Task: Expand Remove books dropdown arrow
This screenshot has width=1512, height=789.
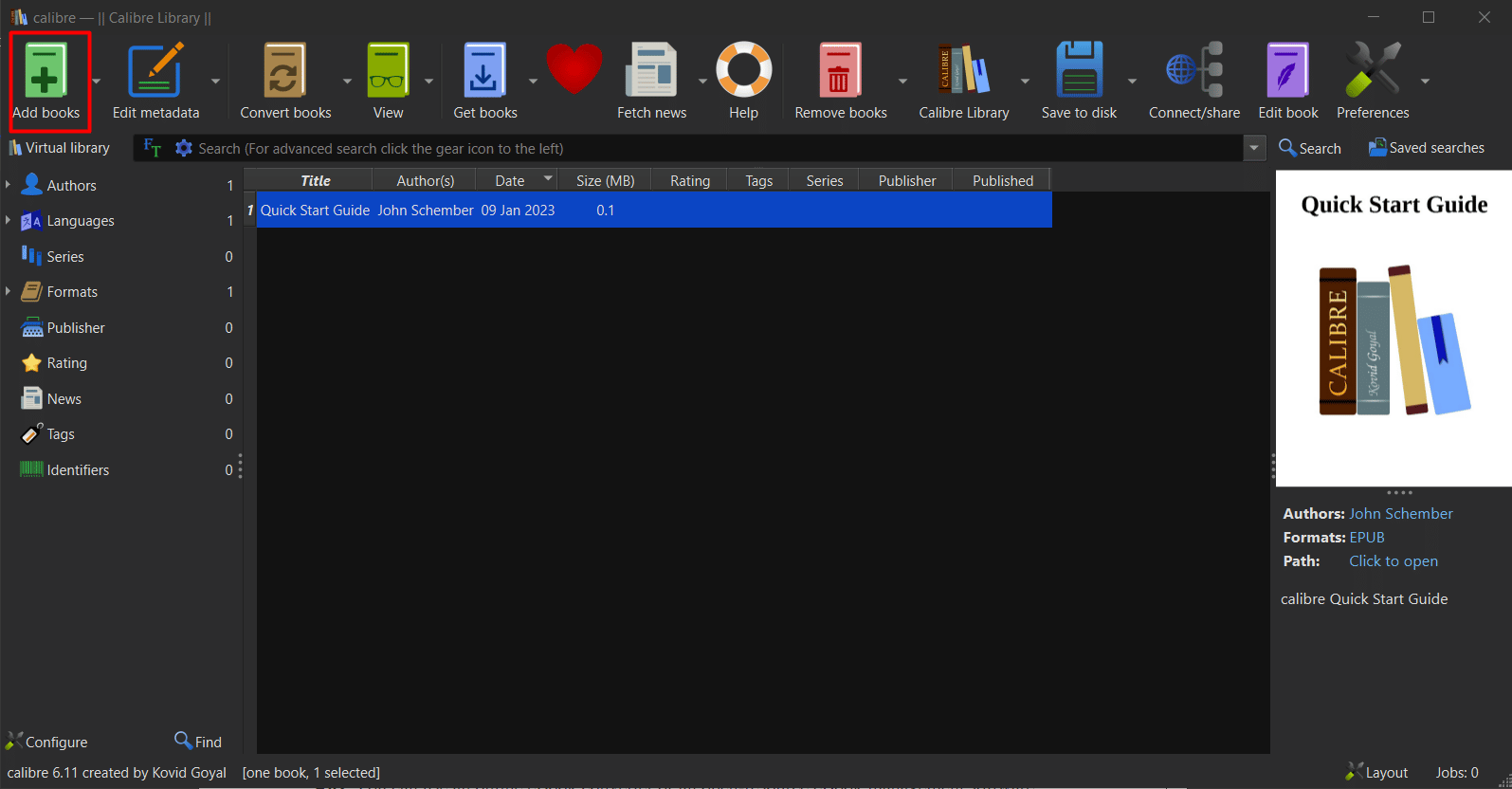Action: [902, 82]
